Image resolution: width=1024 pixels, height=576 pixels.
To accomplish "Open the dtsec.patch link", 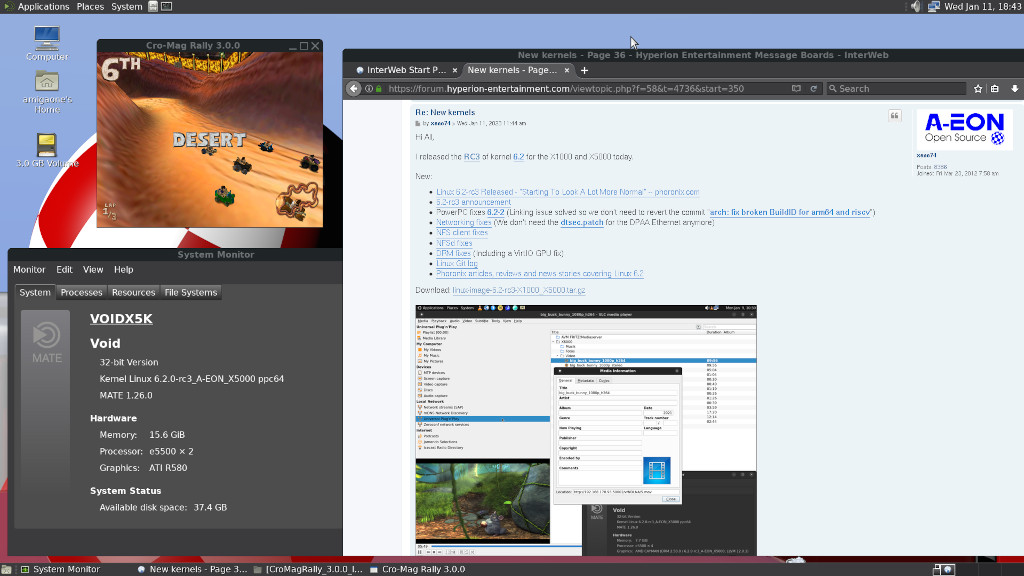I will tap(582, 222).
